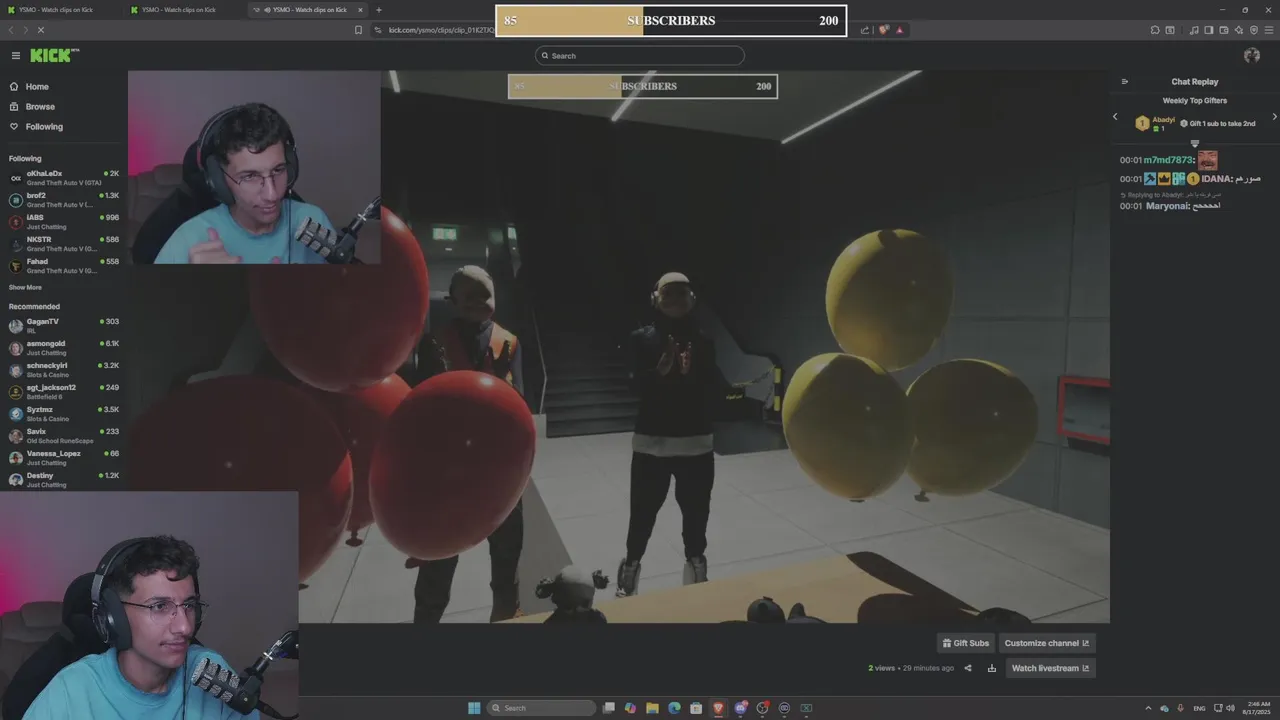Download the clip via download icon
The height and width of the screenshot is (720, 1280).
click(992, 668)
